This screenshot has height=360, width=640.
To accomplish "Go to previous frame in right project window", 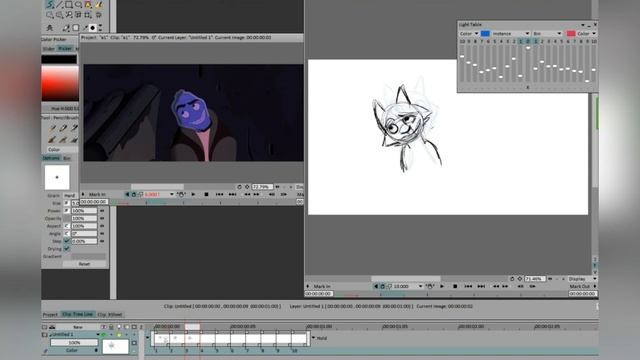I will click(x=495, y=287).
